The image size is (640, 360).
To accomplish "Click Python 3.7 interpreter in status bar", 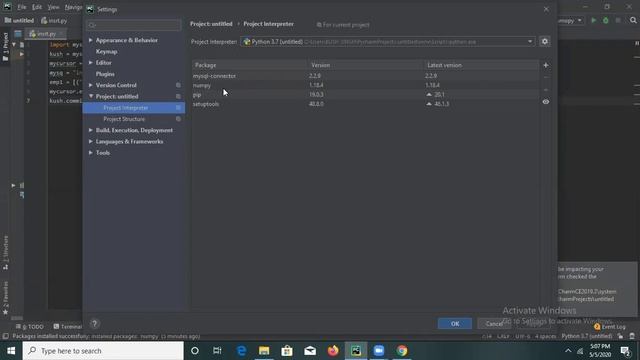I will (x=587, y=336).
